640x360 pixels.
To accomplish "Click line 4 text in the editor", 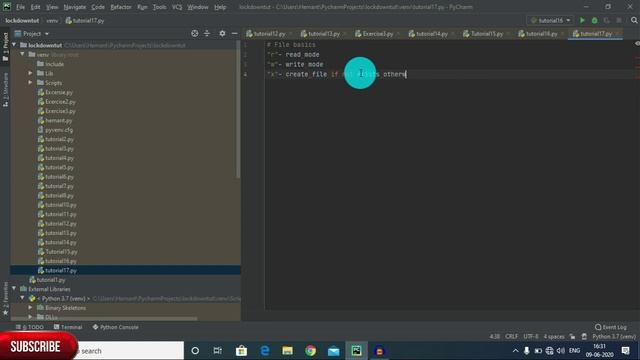I will (x=337, y=74).
